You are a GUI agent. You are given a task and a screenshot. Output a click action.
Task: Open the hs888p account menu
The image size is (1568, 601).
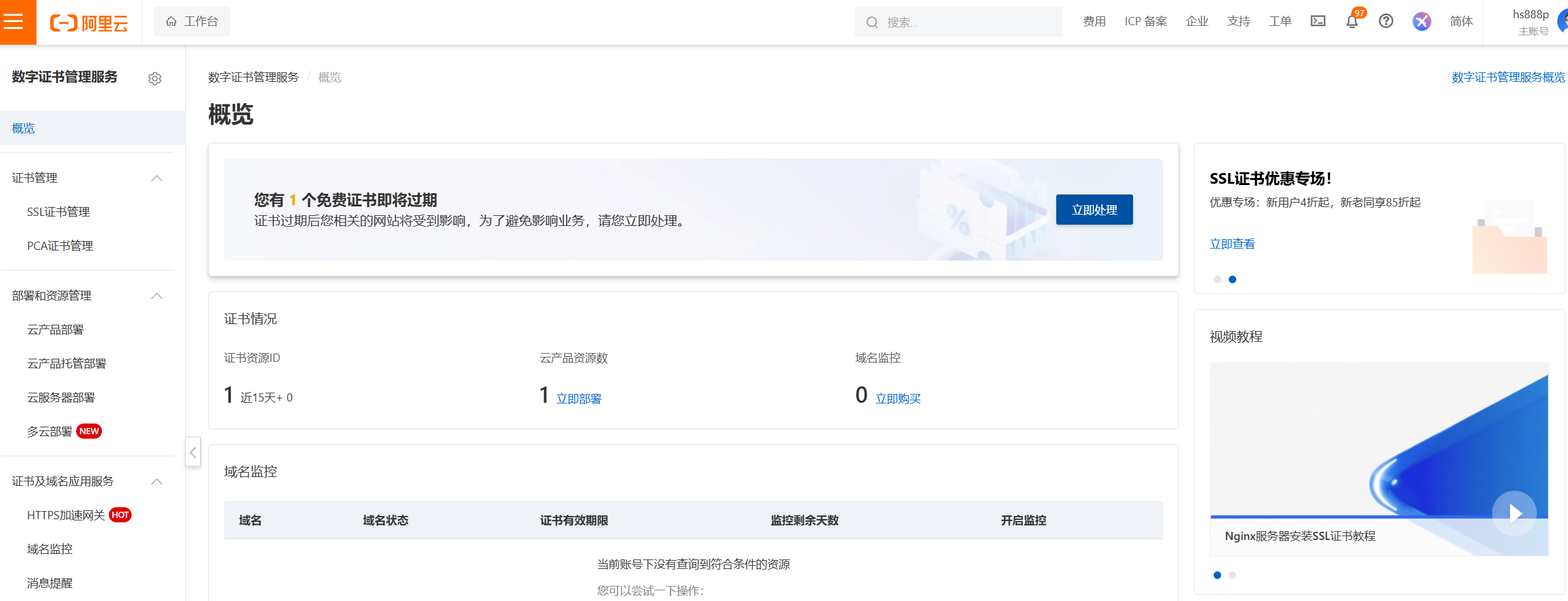point(1531,22)
